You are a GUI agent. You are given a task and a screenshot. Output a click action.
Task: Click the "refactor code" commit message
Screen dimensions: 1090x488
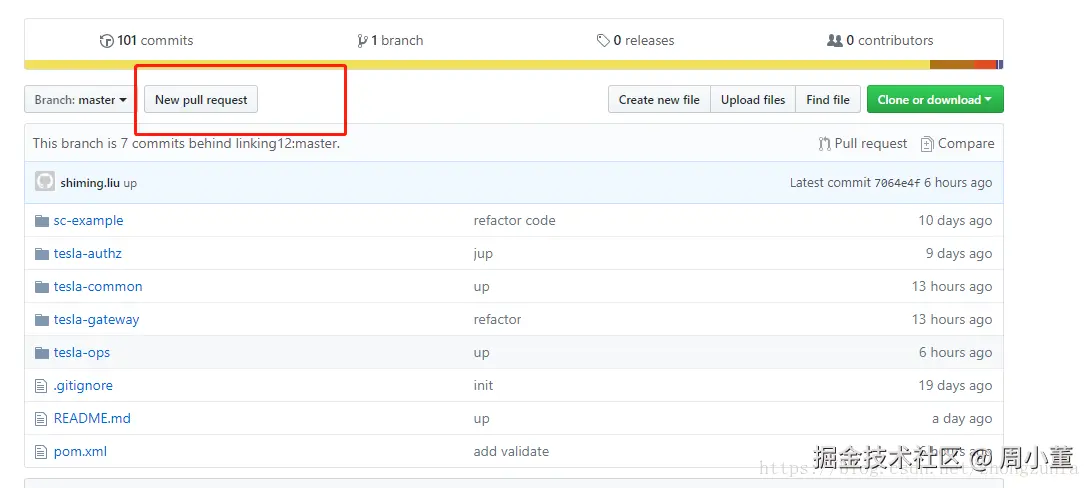(x=514, y=220)
